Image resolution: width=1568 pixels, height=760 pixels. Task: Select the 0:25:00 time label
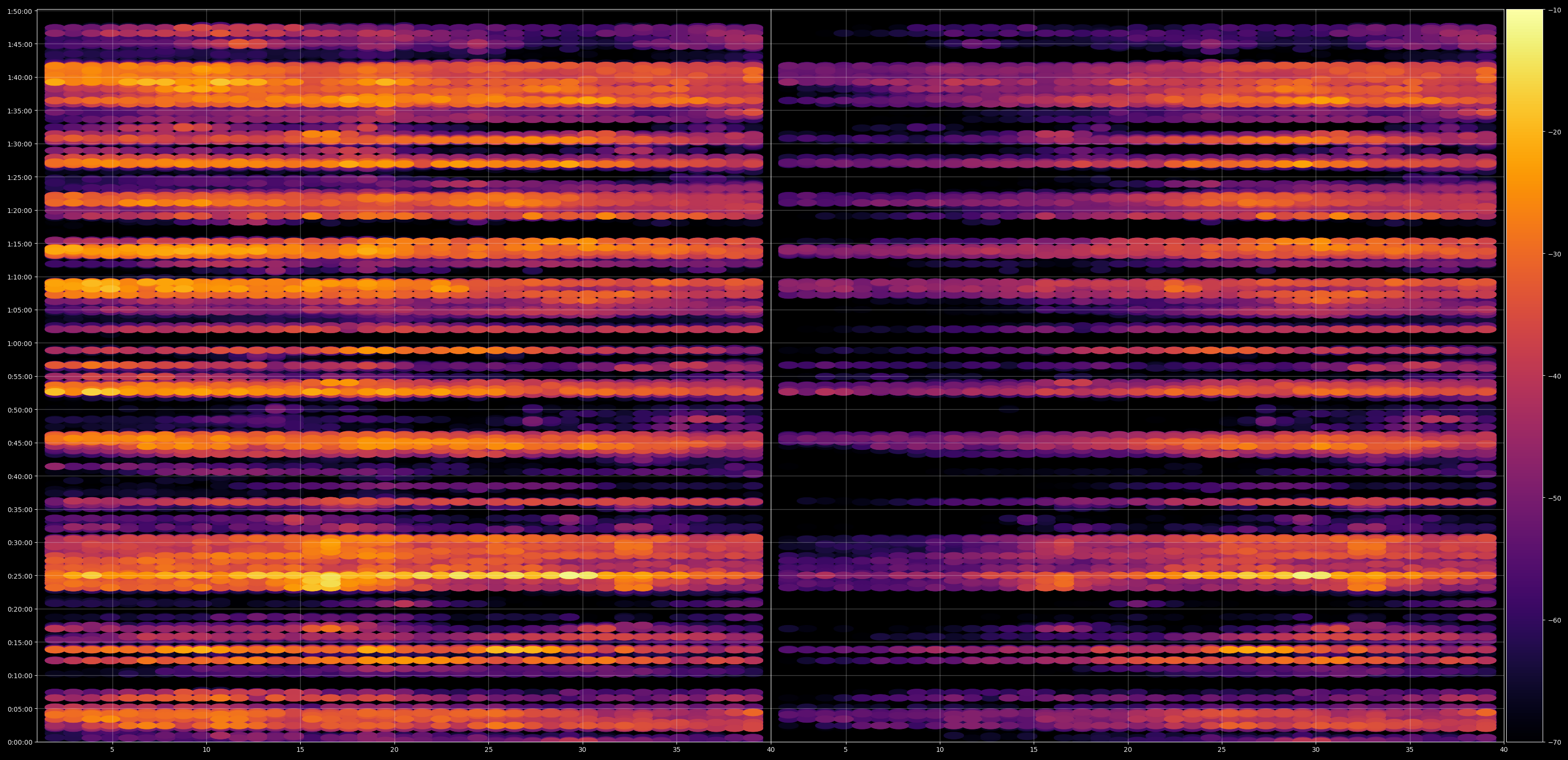(20, 576)
